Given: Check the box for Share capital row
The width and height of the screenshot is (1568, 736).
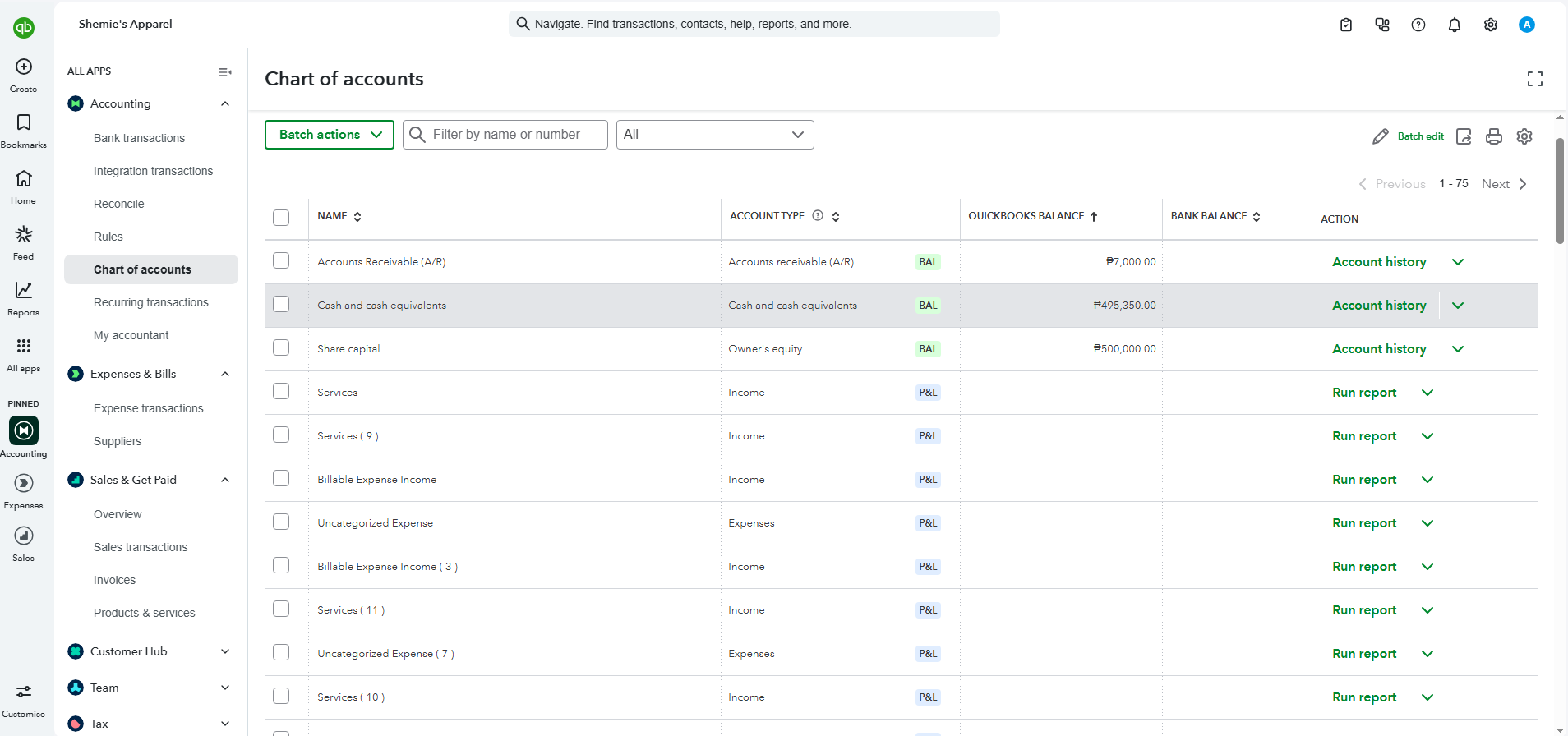Looking at the screenshot, I should (281, 348).
